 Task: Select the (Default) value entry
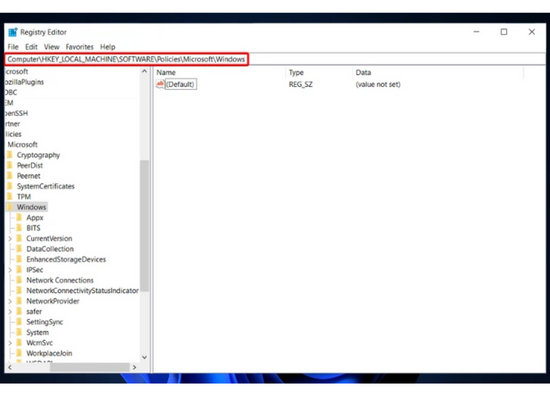tap(180, 84)
